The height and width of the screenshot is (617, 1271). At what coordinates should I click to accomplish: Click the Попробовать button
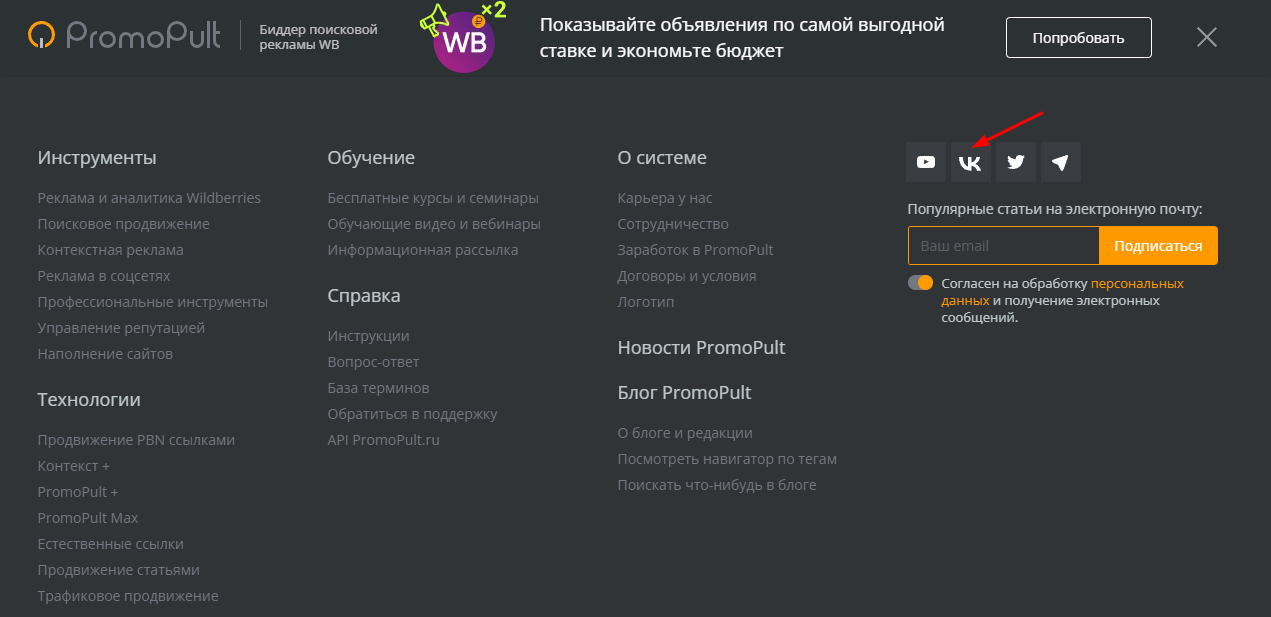coord(1079,38)
